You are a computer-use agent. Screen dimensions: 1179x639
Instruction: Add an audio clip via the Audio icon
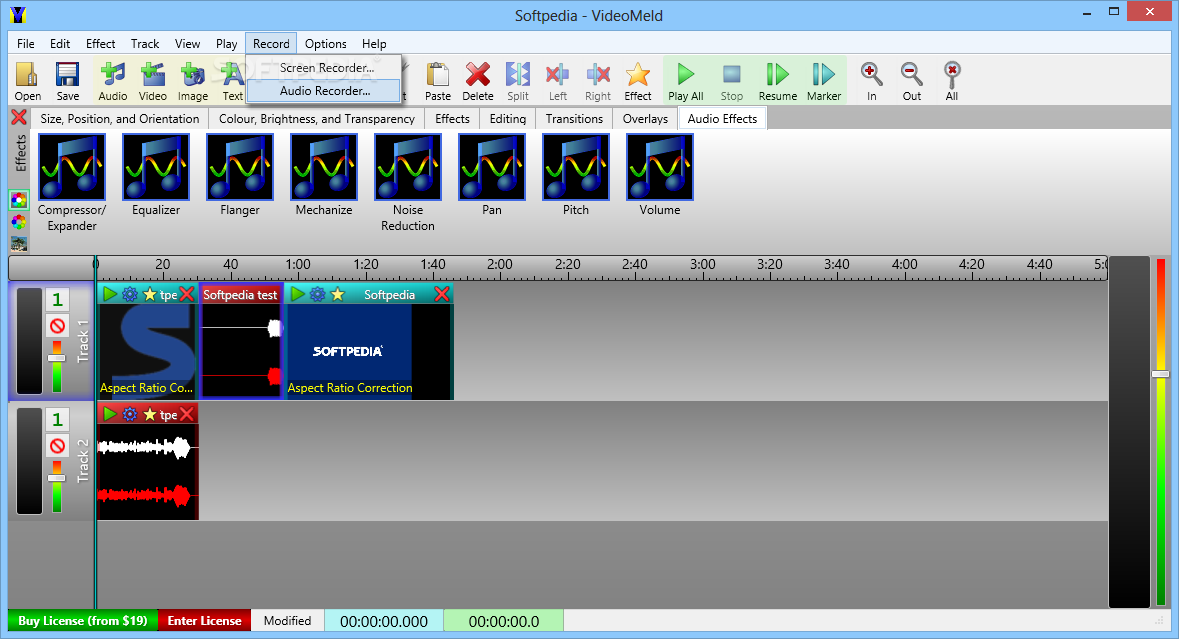pos(113,81)
